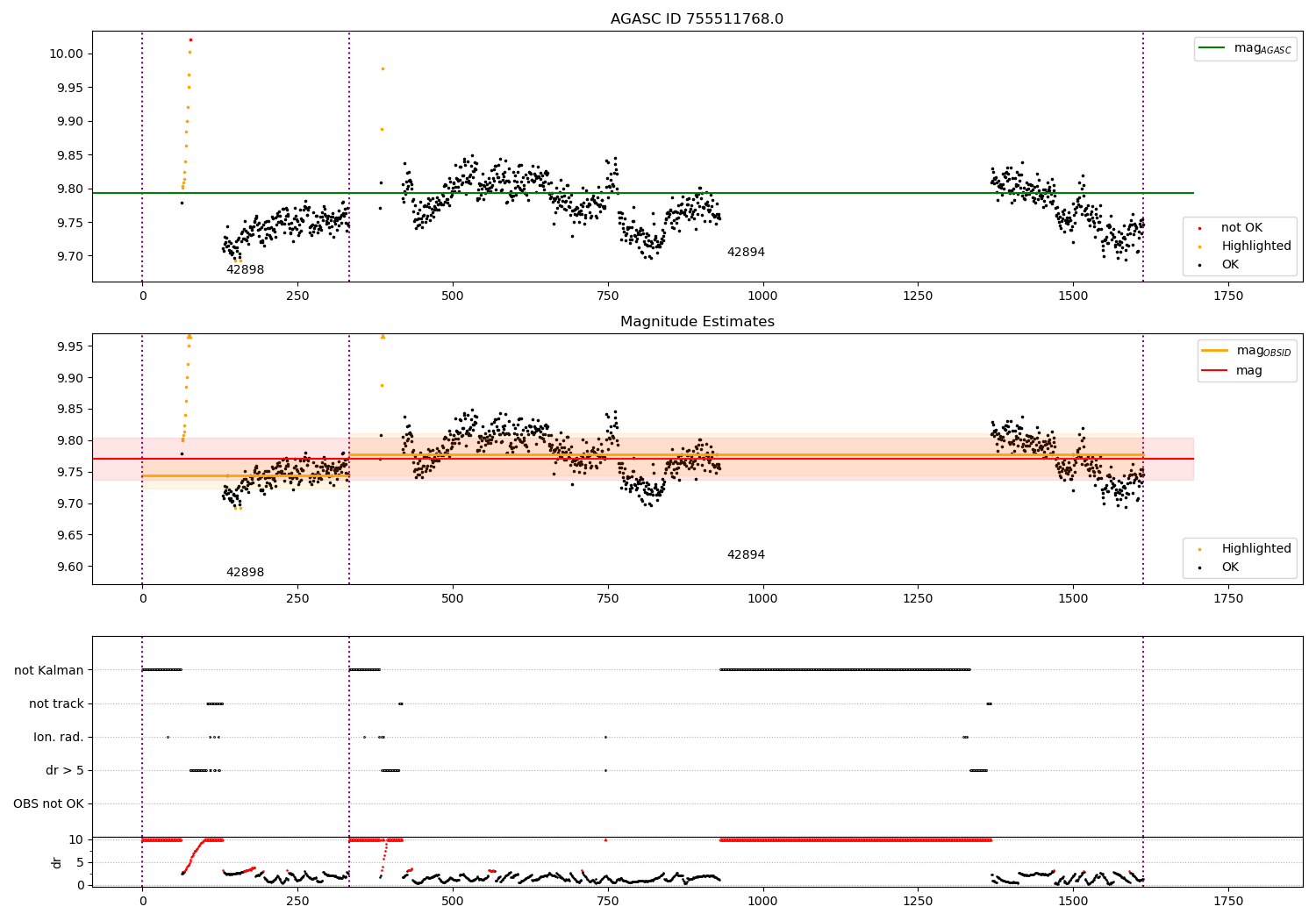This screenshot has height=921, width=1316.
Task: Click the title 'AGASC ID 755511768.0'
Action: 697,19
